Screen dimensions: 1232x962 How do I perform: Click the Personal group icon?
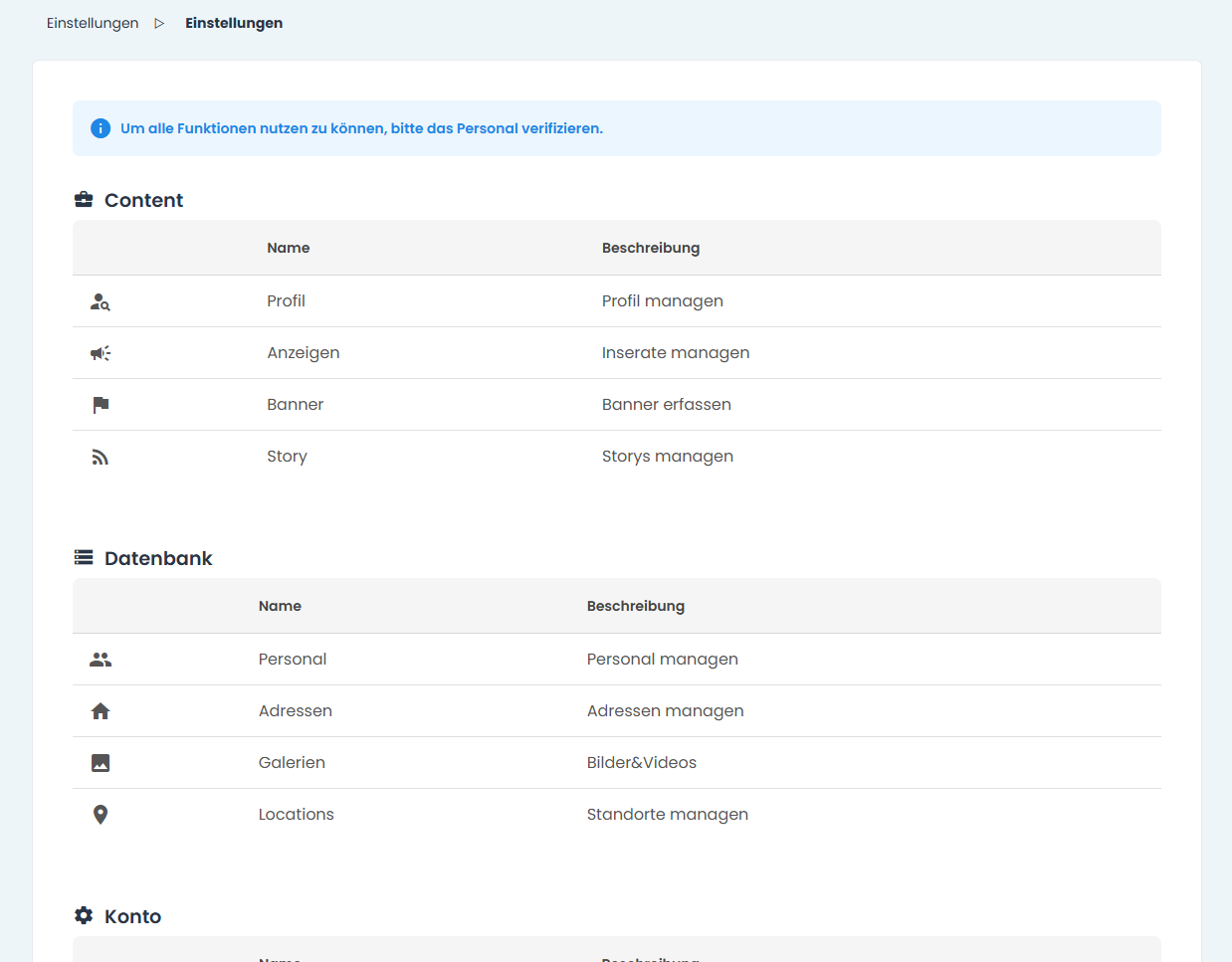[101, 660]
